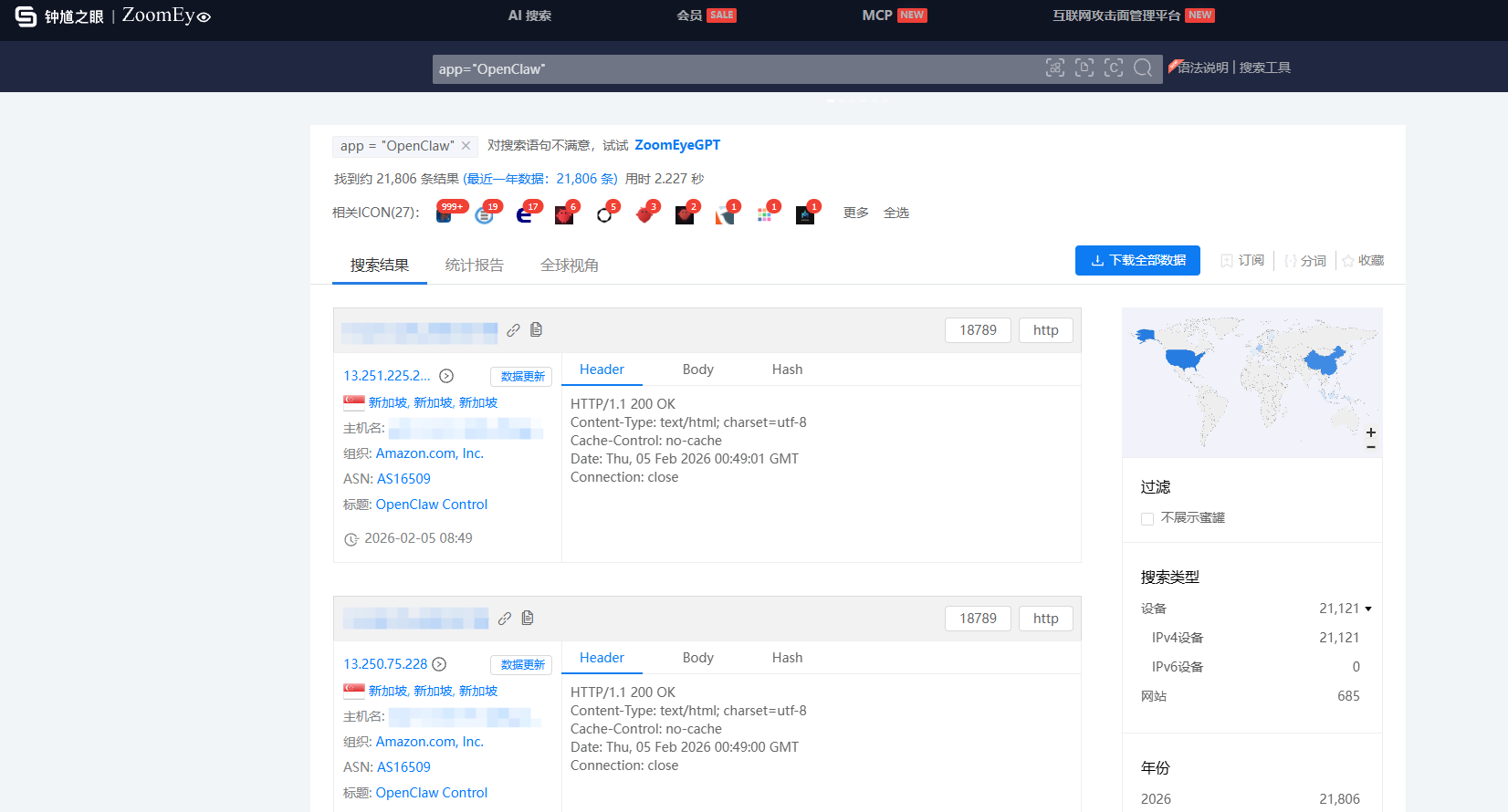The height and width of the screenshot is (812, 1508).
Task: Enable the 不展示蜜罐 checkbox
Action: point(1147,518)
